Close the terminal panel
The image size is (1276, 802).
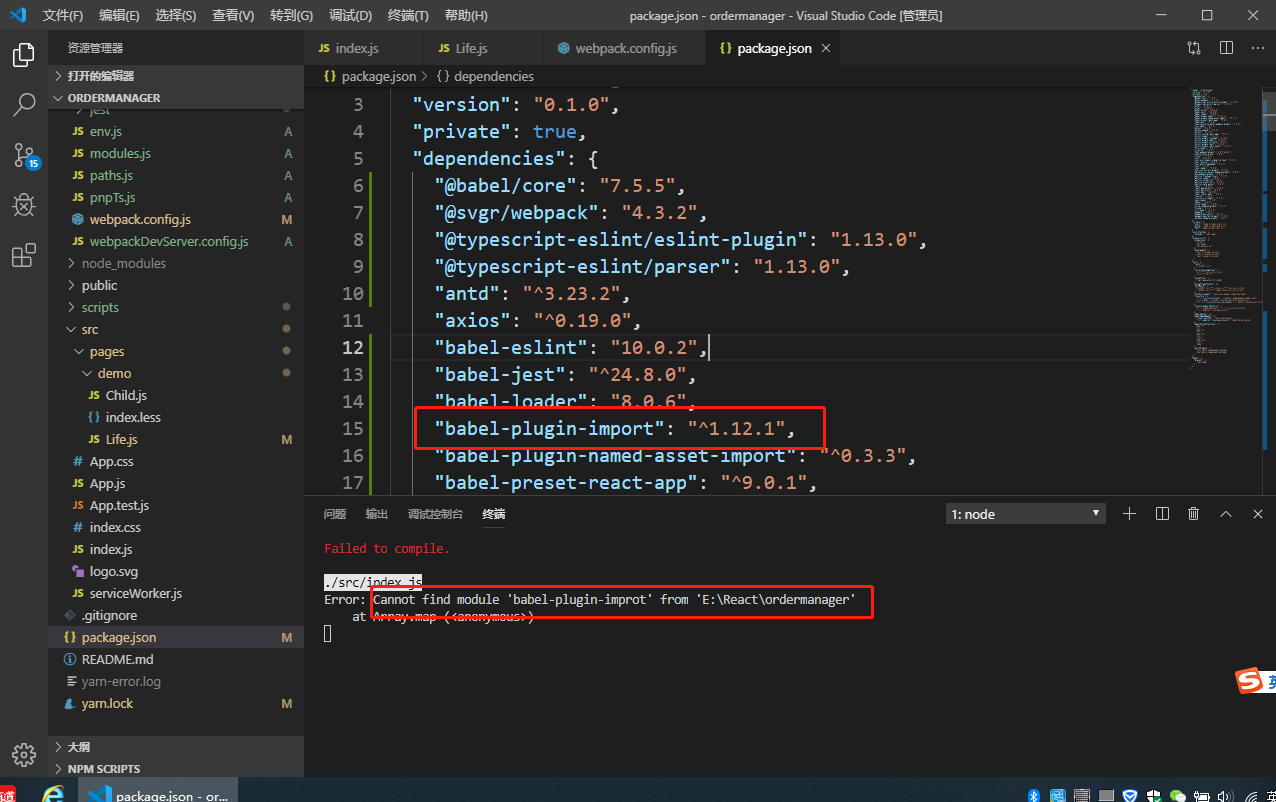[1258, 514]
